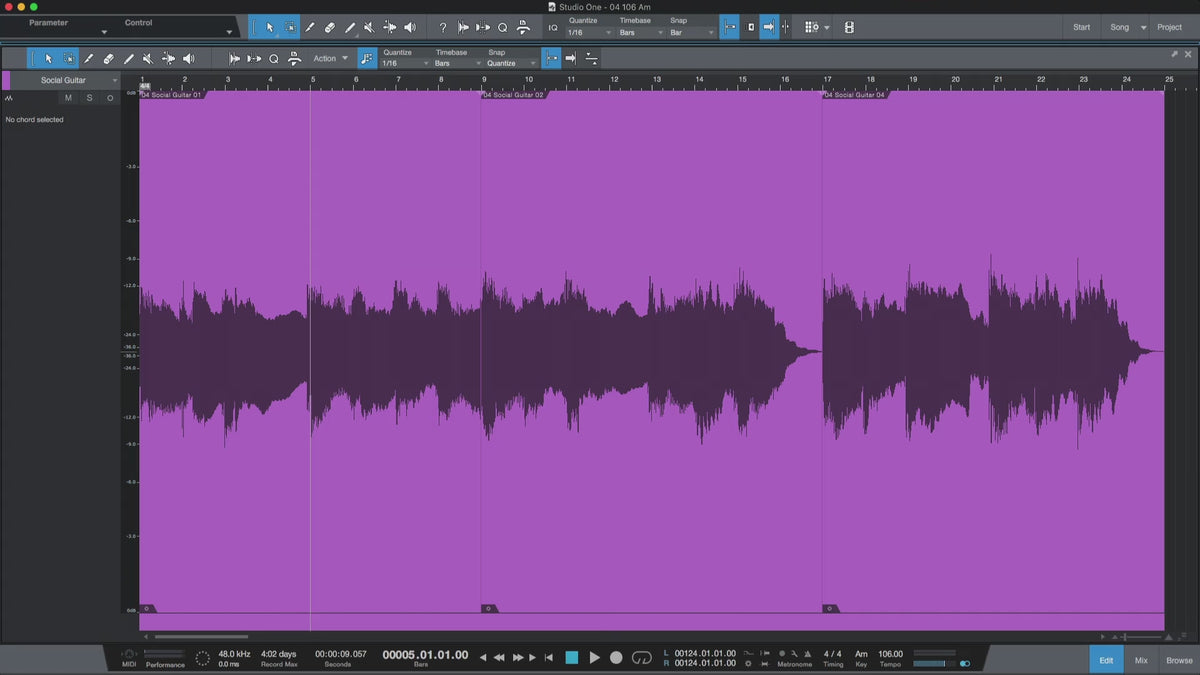
Task: Switch to the Mix view tab
Action: [1141, 660]
